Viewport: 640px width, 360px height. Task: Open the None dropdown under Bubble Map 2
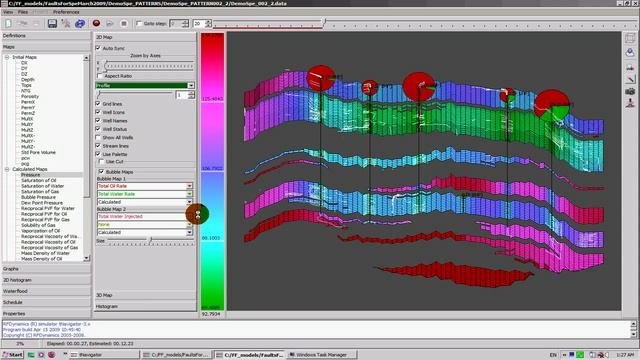pyautogui.click(x=145, y=224)
